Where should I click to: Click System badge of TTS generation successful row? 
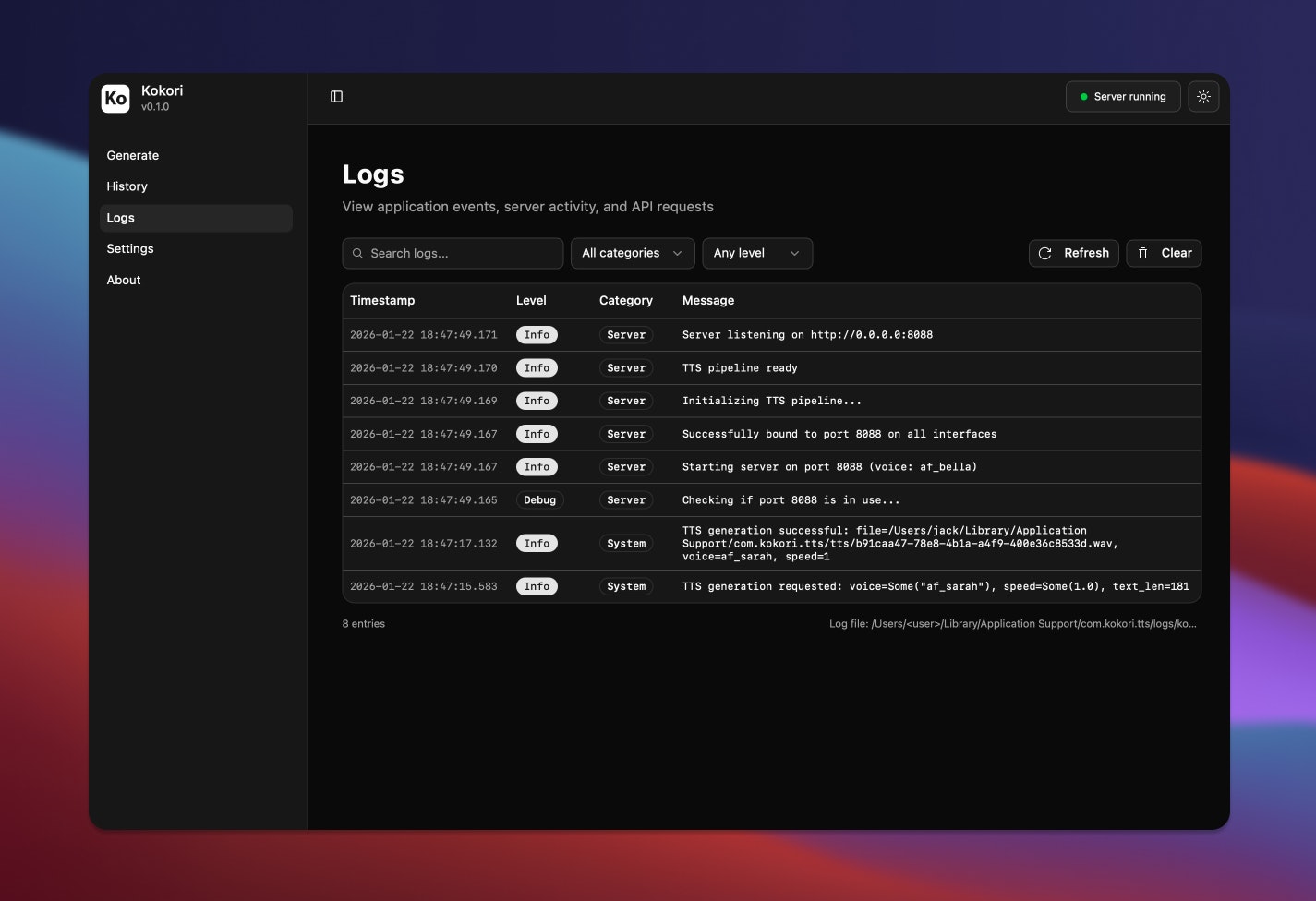point(626,544)
